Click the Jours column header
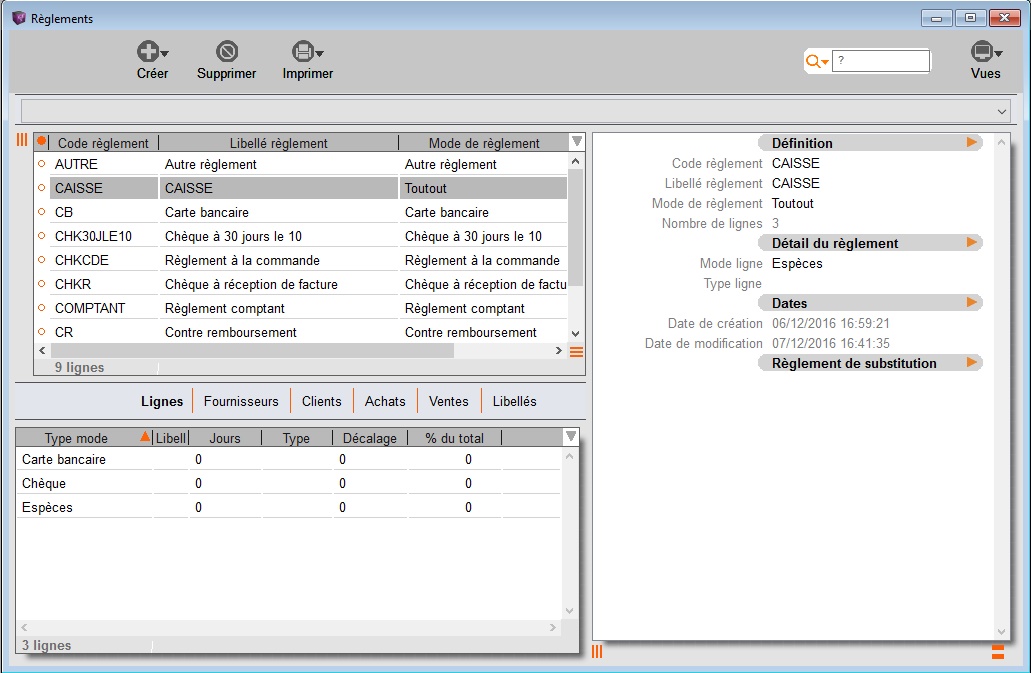 pos(225,438)
